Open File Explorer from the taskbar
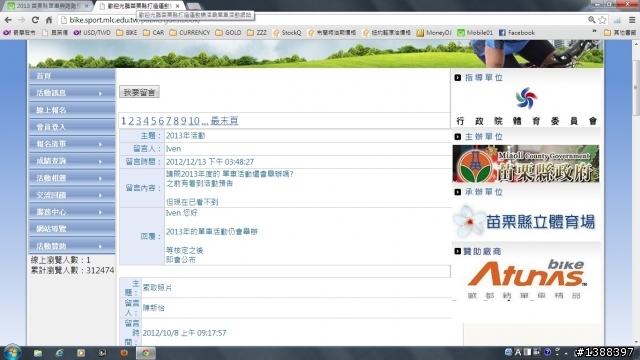This screenshot has height=360, width=640. click(x=38, y=353)
